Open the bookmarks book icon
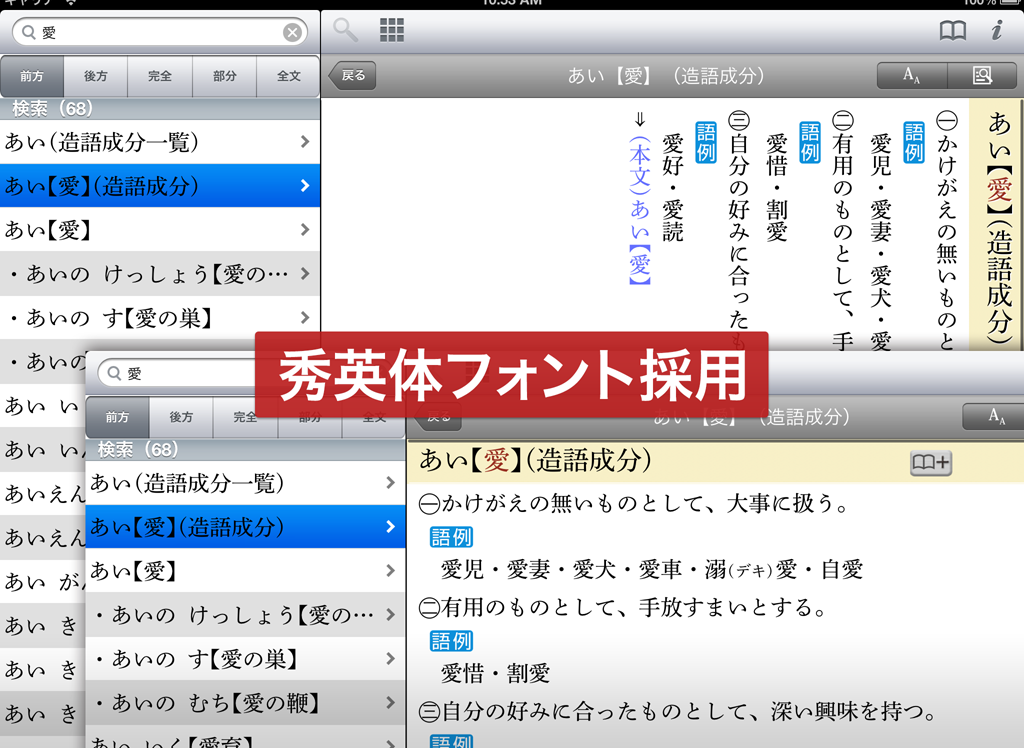The height and width of the screenshot is (748, 1024). (953, 31)
